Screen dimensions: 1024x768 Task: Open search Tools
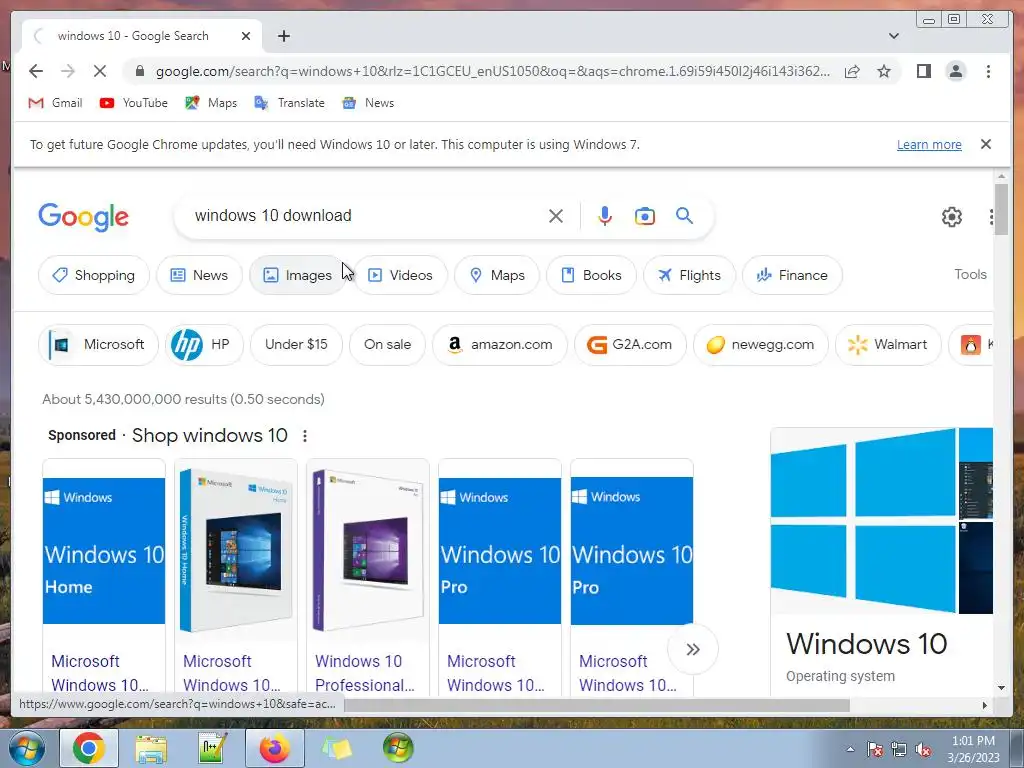[x=970, y=274]
